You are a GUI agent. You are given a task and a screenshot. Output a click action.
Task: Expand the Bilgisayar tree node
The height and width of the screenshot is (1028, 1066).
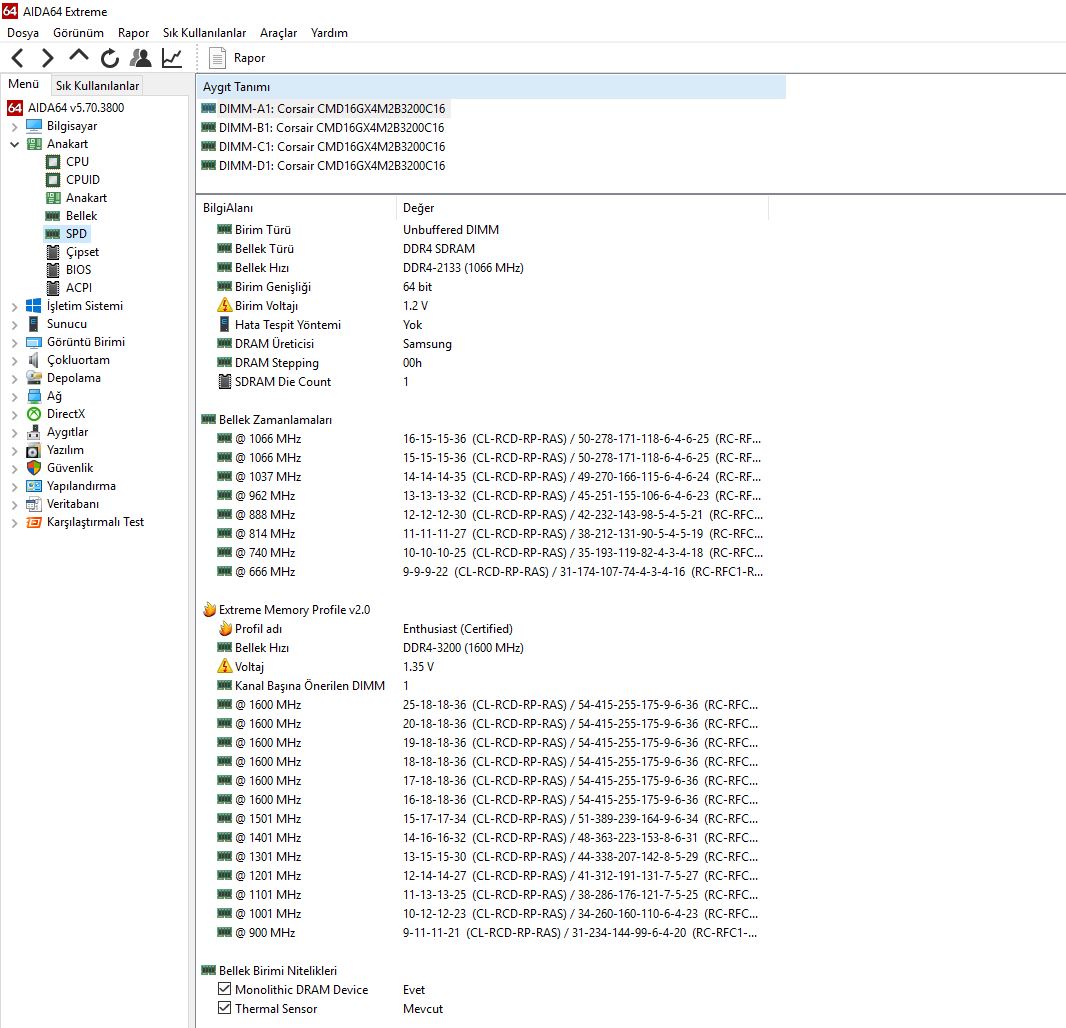click(x=14, y=126)
